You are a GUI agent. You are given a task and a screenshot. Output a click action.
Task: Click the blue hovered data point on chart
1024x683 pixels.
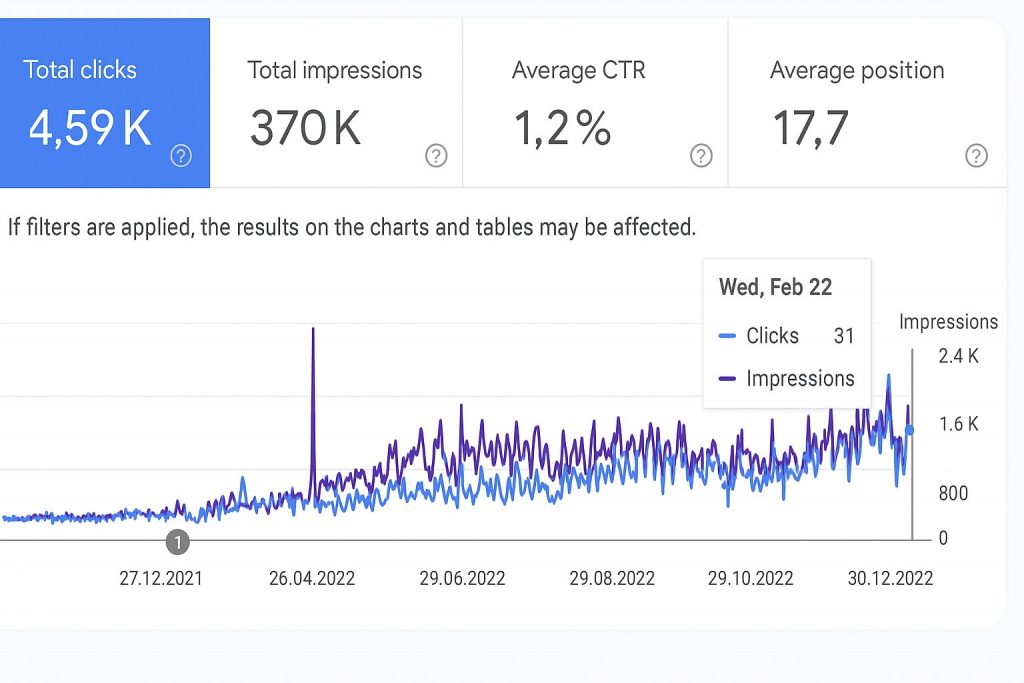point(909,430)
